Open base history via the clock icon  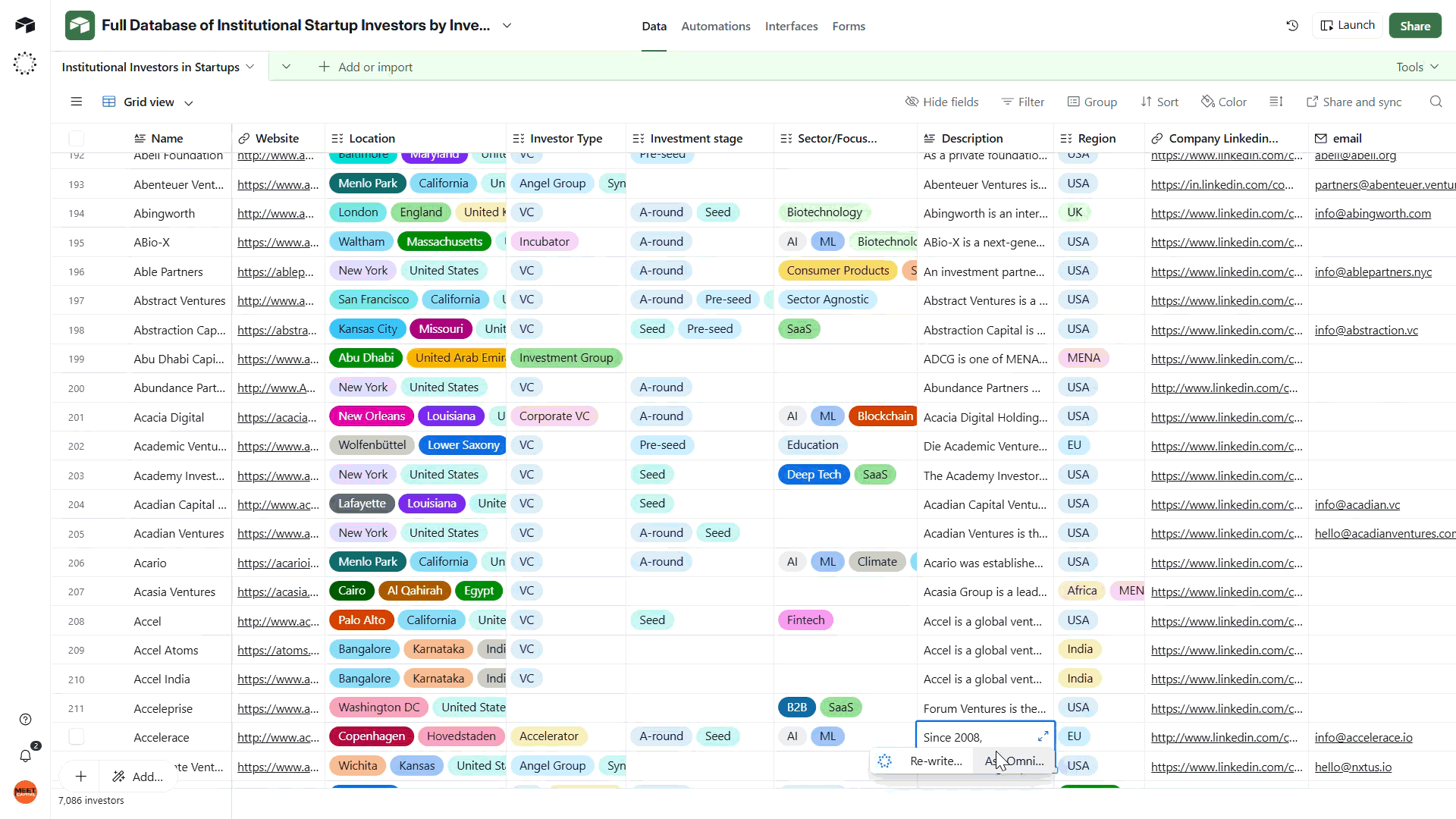pos(1292,25)
